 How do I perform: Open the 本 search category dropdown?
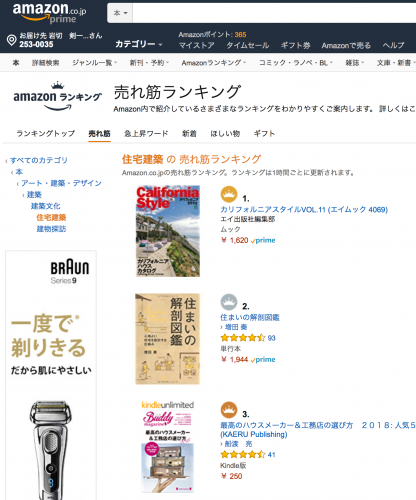click(120, 13)
